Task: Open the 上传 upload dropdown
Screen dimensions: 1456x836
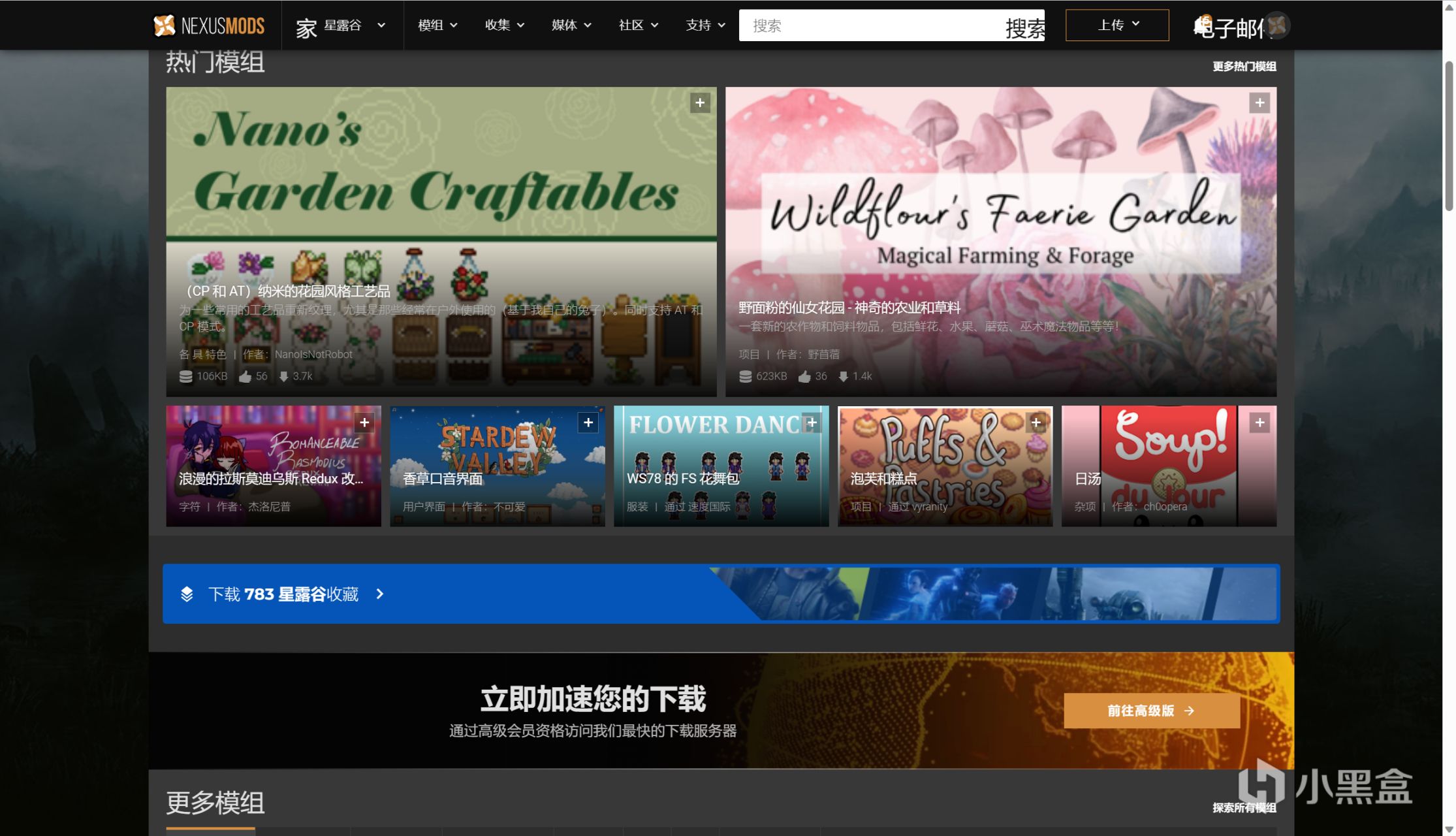Action: tap(1117, 25)
